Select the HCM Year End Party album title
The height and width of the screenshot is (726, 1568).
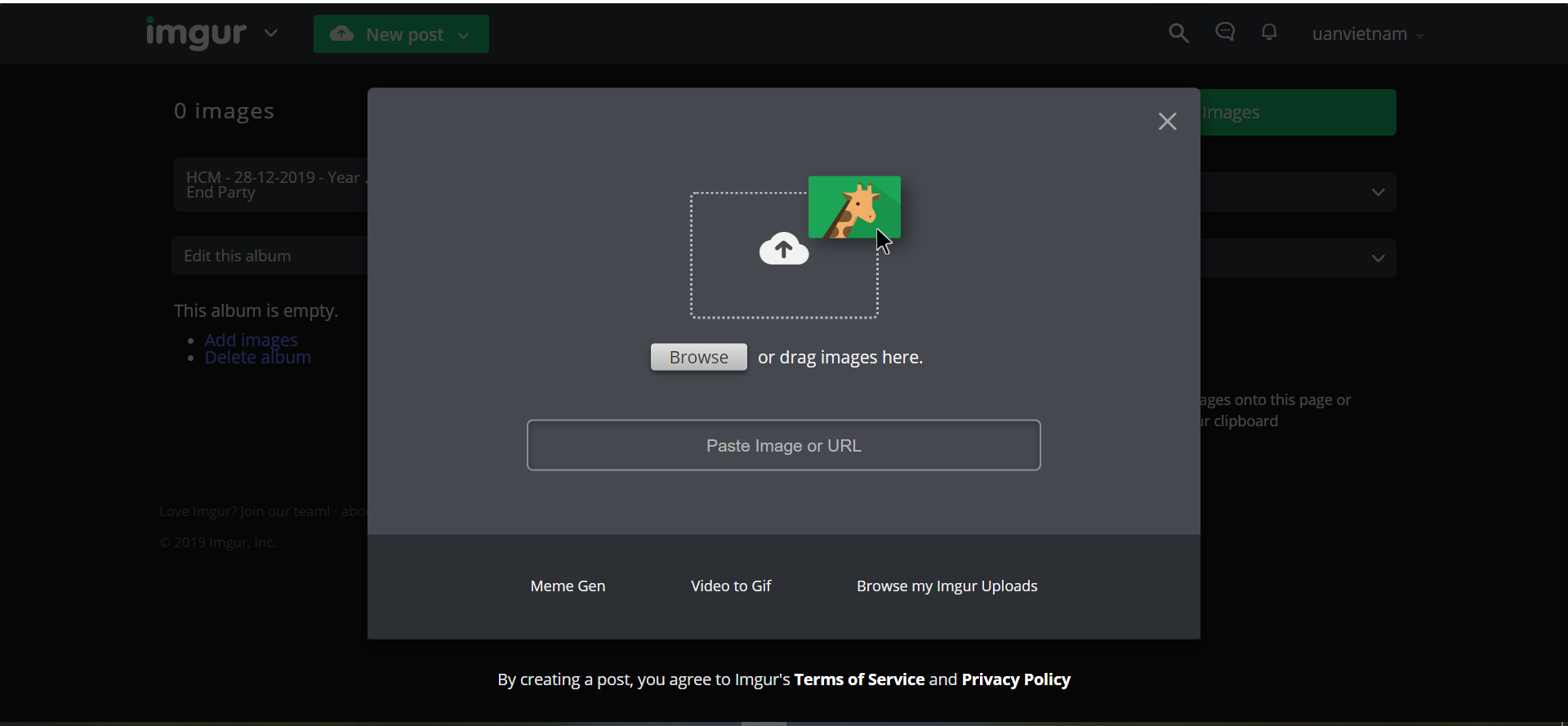pyautogui.click(x=270, y=185)
